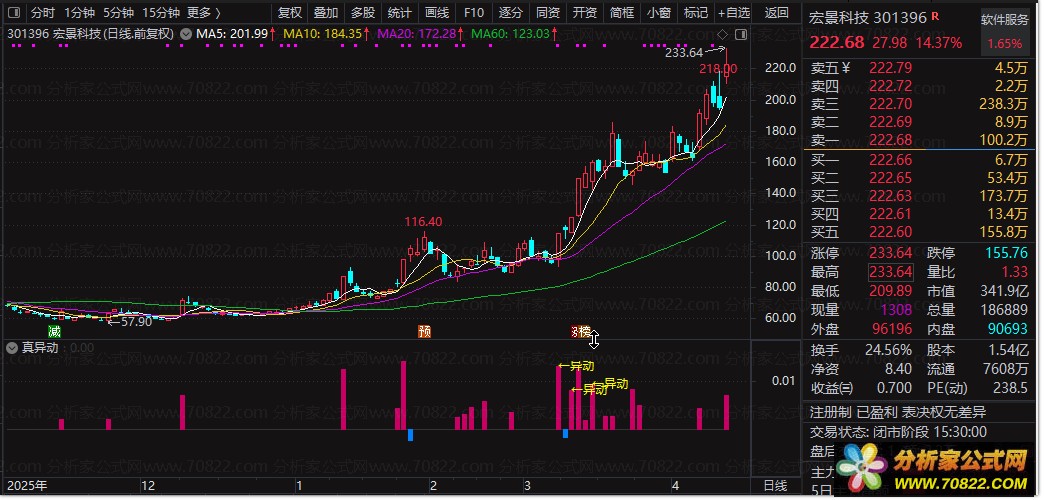Click the orange 预 marker on chart
The width and height of the screenshot is (1044, 500).
424,331
